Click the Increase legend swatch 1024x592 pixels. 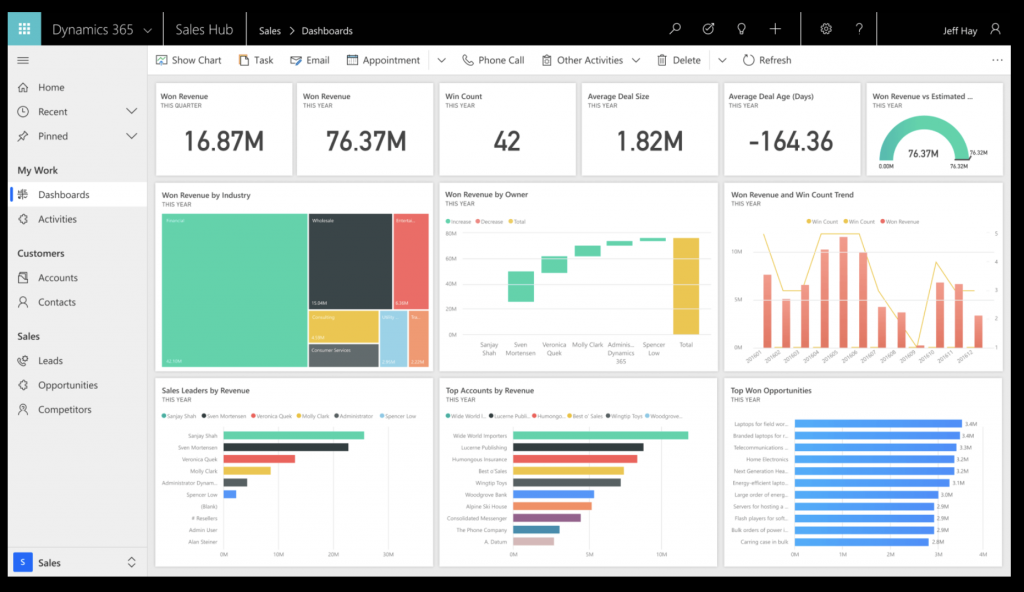point(448,222)
